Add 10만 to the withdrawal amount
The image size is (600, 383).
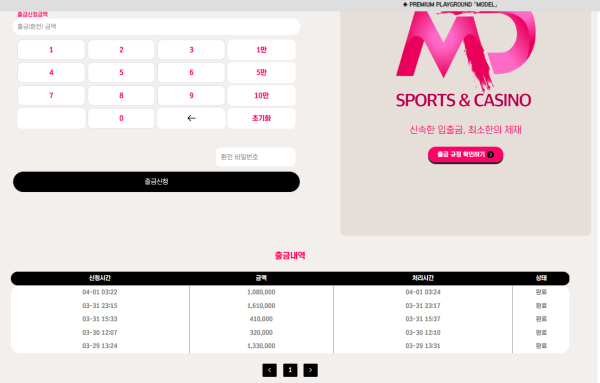[261, 95]
